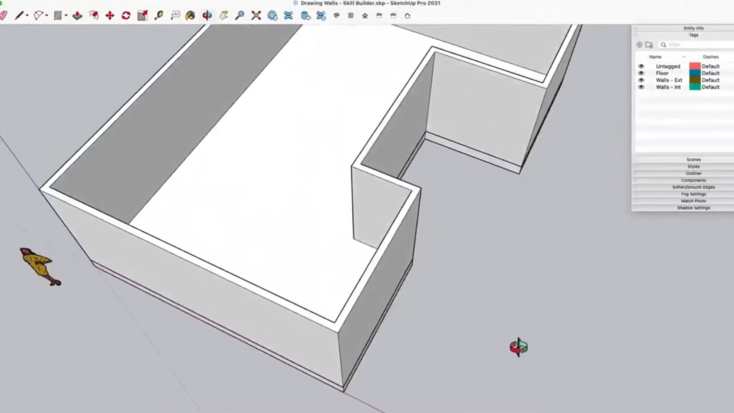
Task: Hide the Floor tag with eye icon
Action: pyautogui.click(x=641, y=74)
